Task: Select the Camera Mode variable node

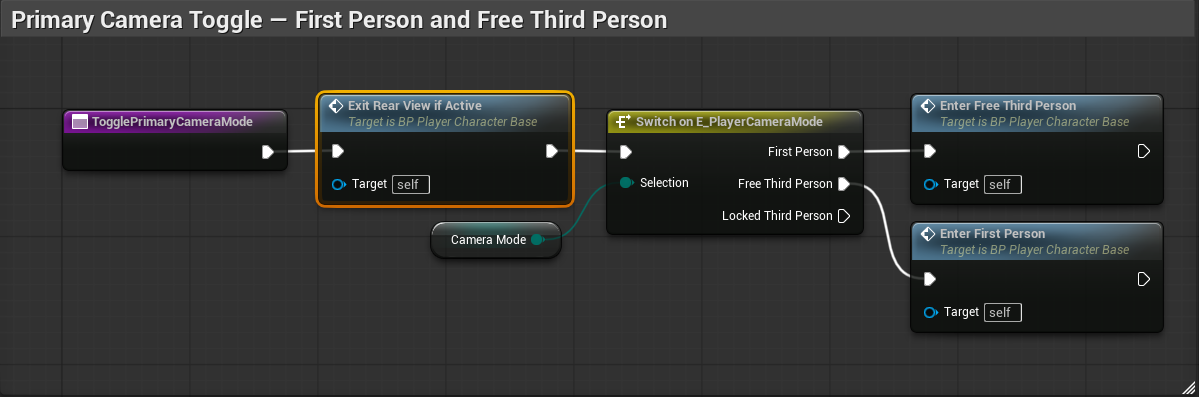Action: [x=496, y=239]
